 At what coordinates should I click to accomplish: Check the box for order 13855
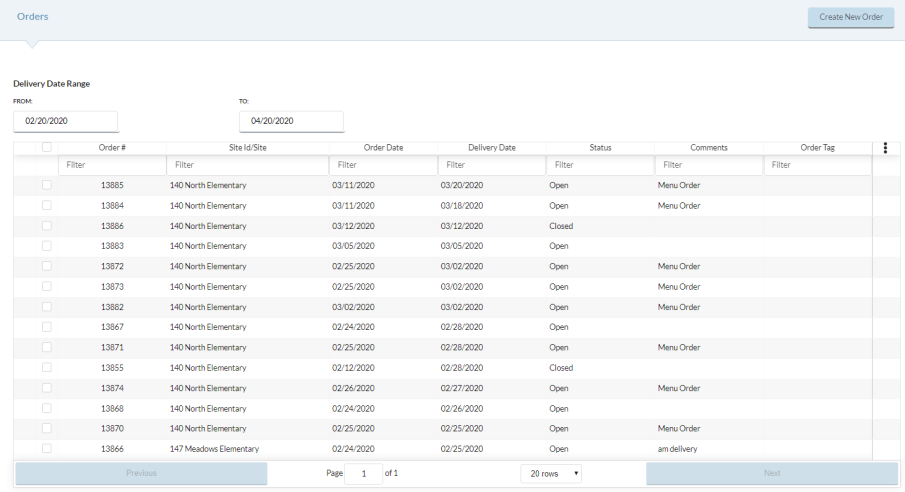point(47,367)
